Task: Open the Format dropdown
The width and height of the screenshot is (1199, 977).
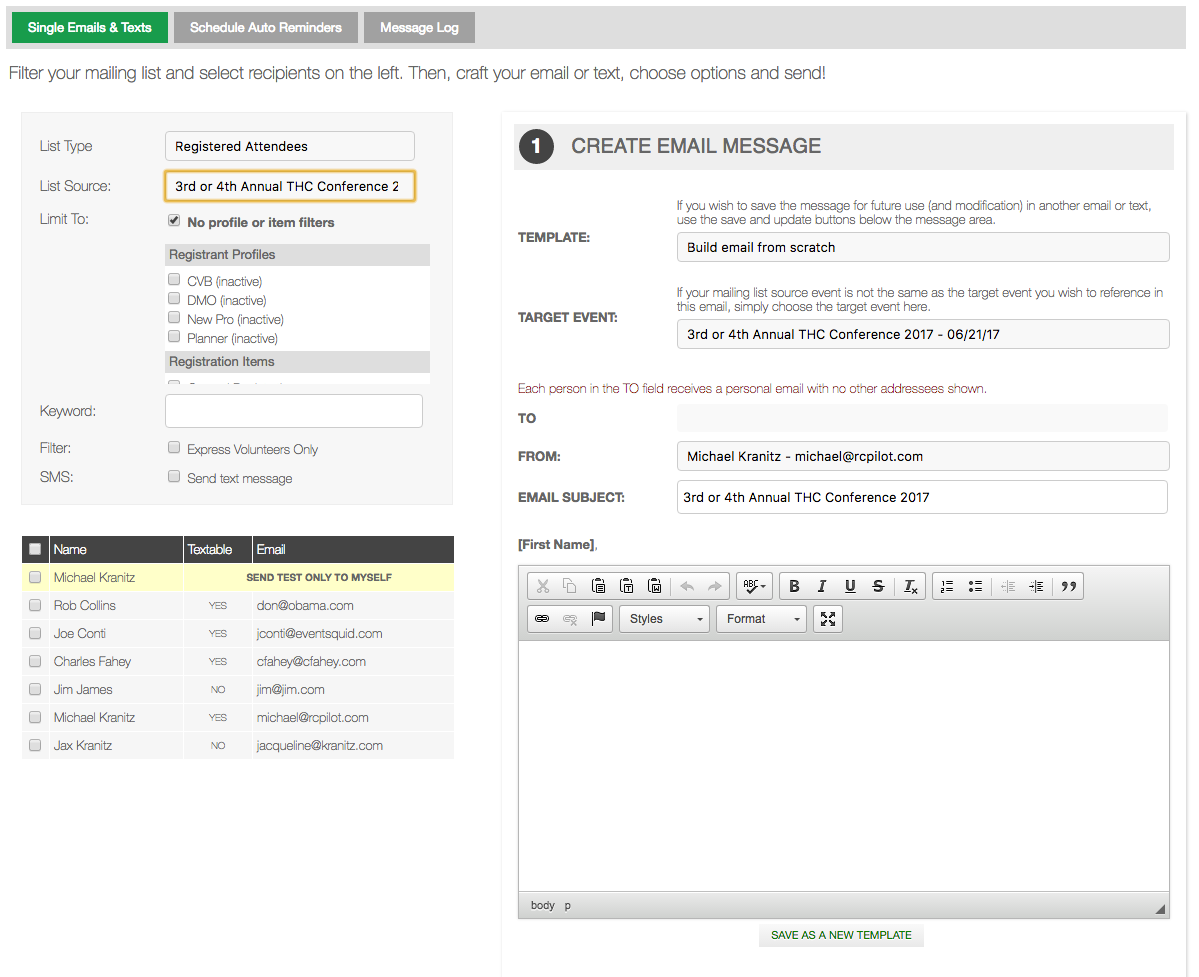Action: click(x=762, y=619)
